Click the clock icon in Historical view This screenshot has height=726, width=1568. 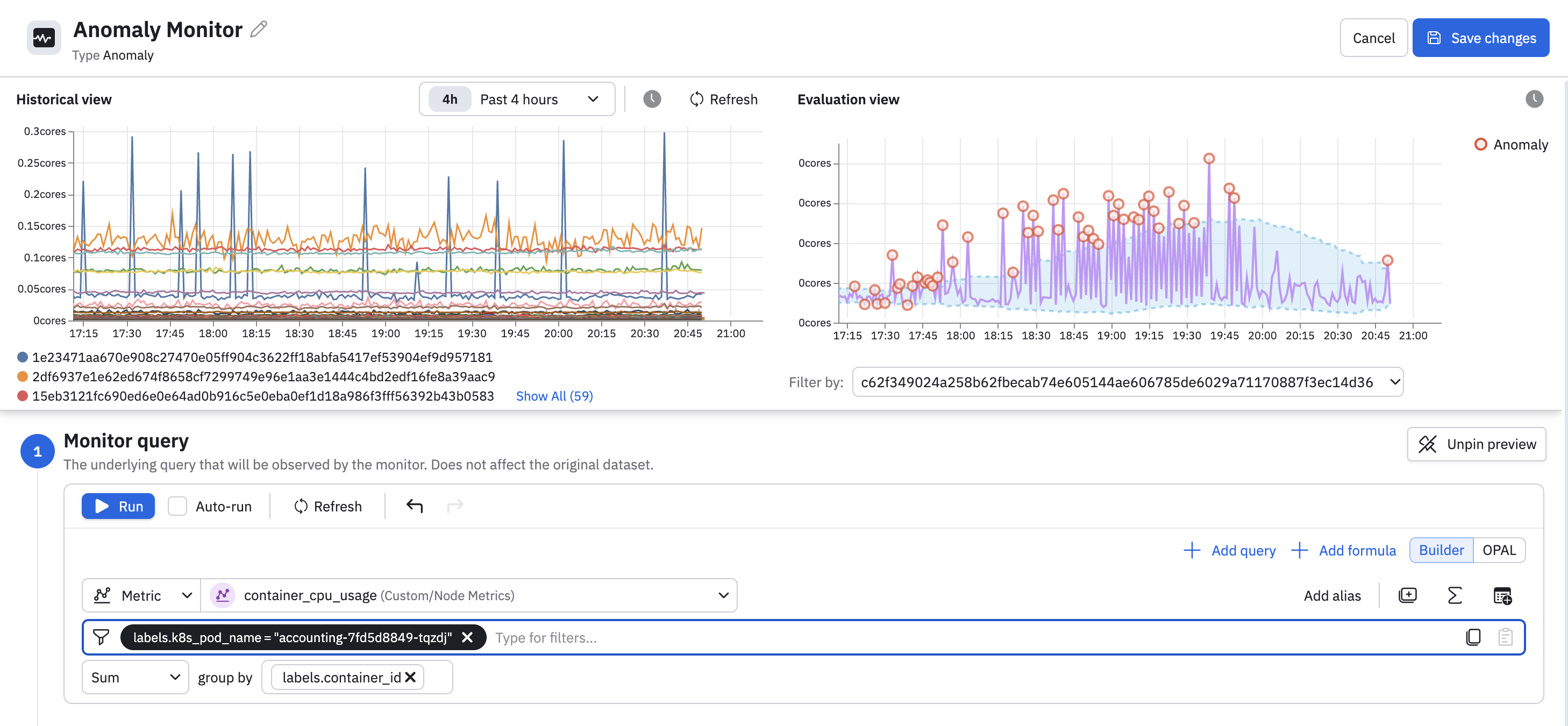click(652, 99)
